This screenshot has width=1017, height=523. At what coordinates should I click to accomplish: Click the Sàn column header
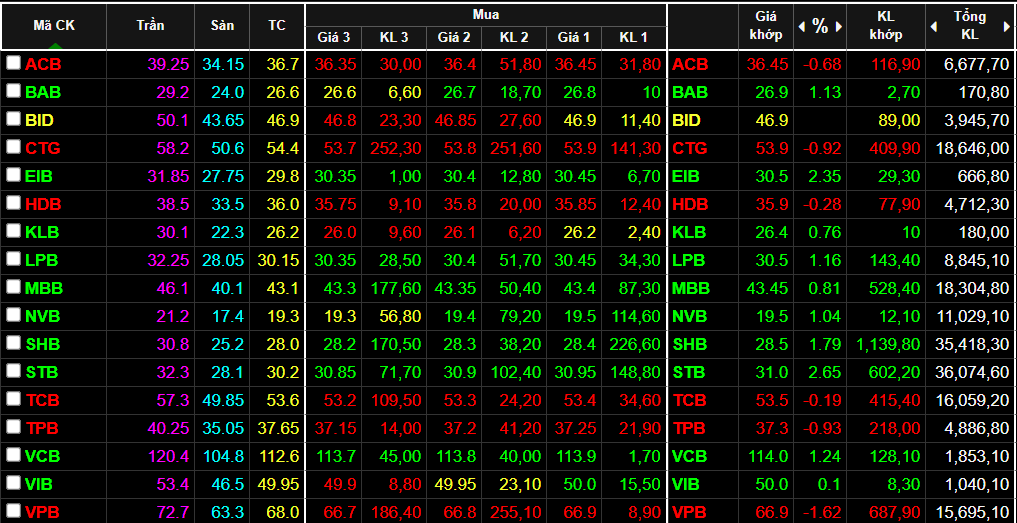[x=222, y=25]
